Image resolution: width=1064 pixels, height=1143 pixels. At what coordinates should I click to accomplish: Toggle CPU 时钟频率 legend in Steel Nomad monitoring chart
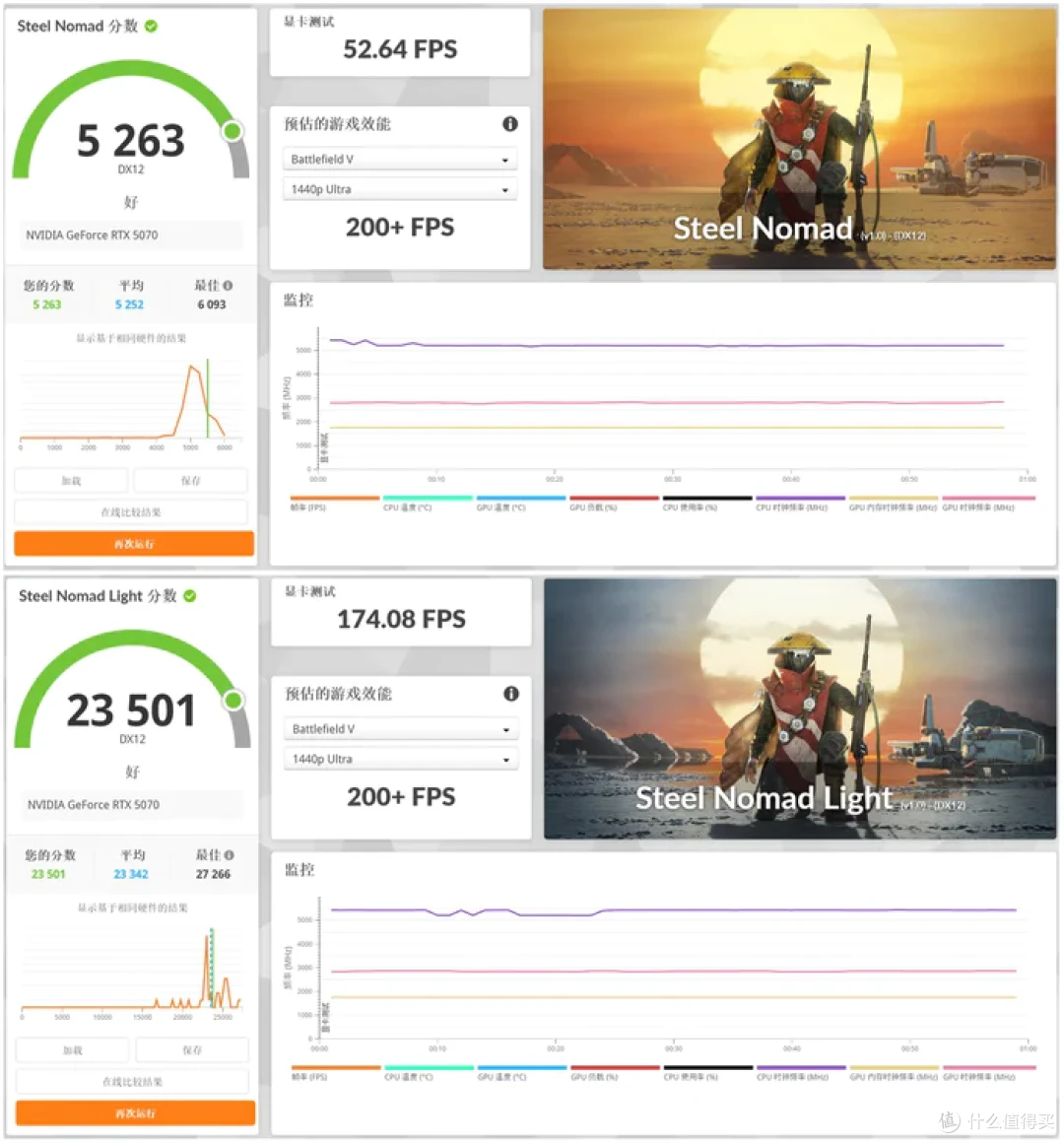[x=800, y=503]
